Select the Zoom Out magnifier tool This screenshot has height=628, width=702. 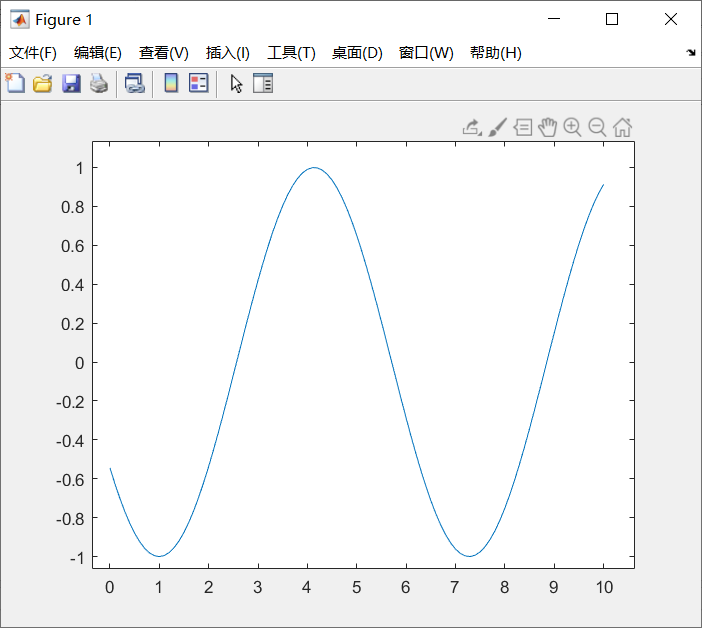coord(597,127)
